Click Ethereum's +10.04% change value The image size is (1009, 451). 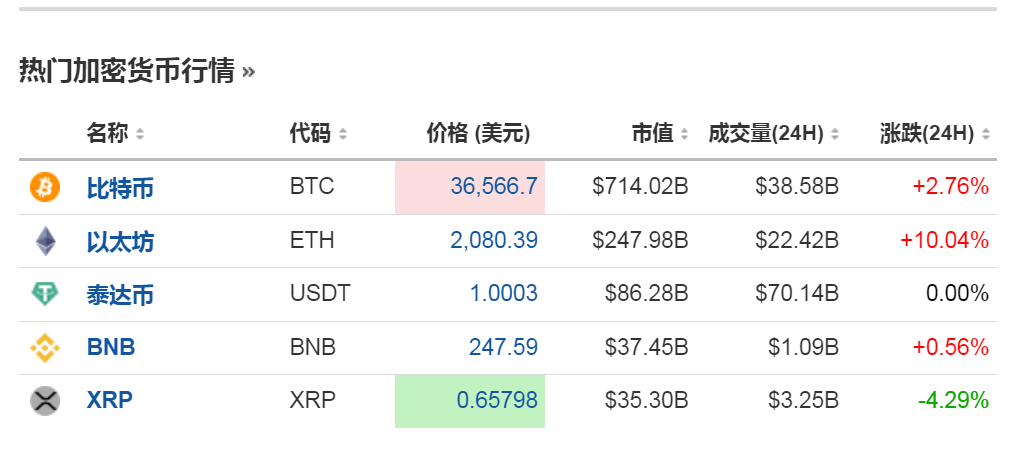tap(944, 241)
